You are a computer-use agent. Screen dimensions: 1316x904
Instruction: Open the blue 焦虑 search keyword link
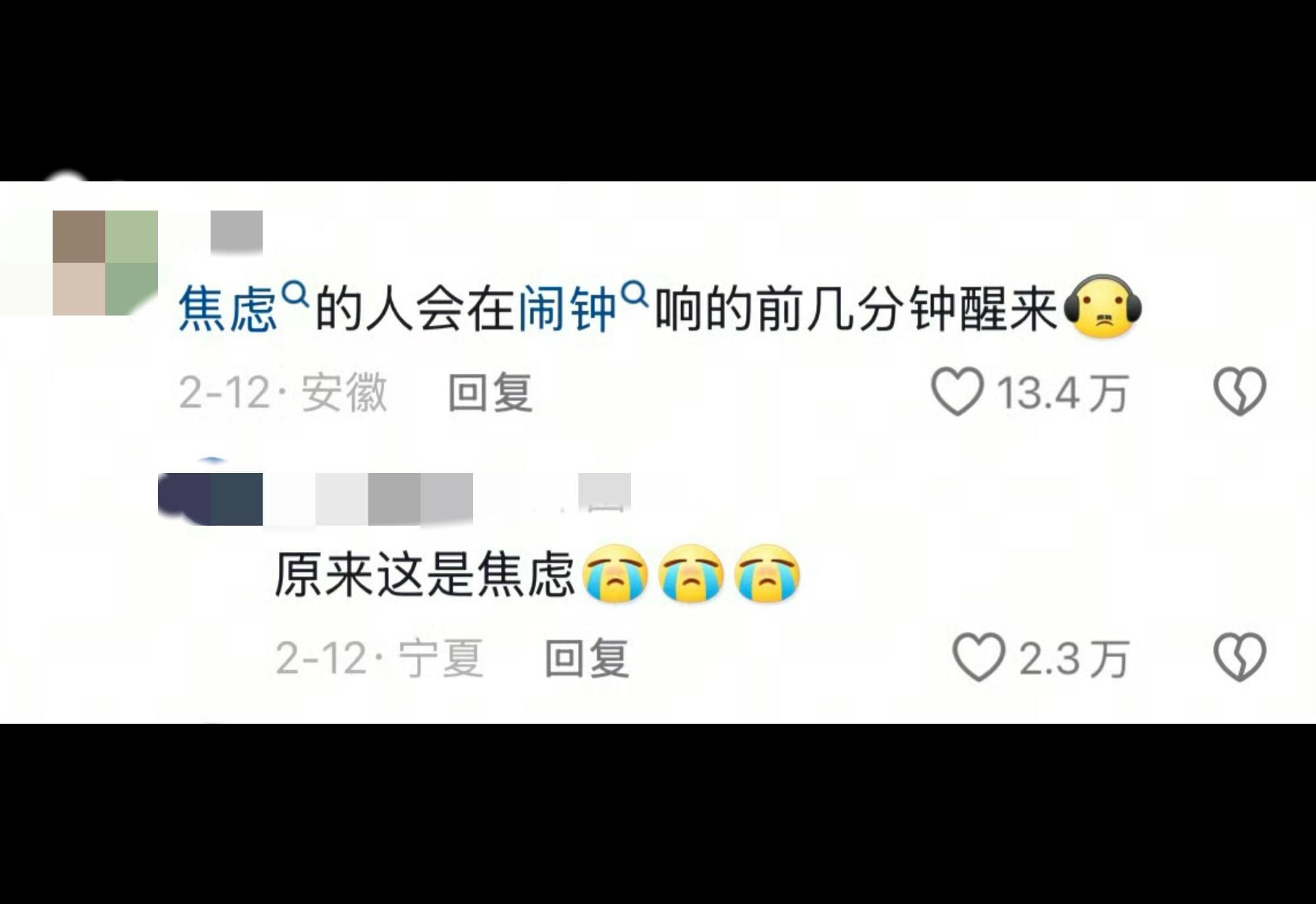228,309
